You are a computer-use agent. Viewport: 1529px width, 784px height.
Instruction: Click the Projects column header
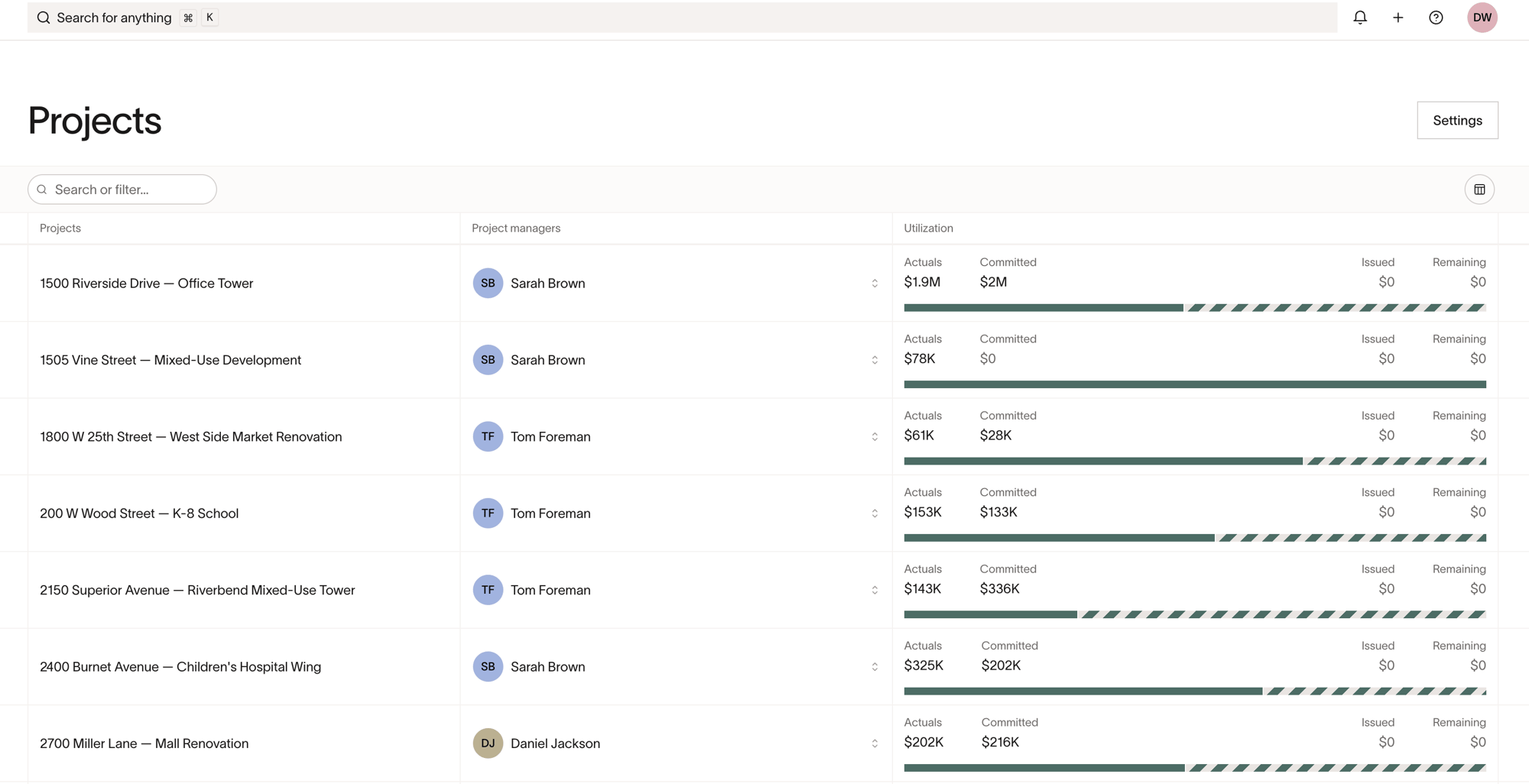point(60,228)
